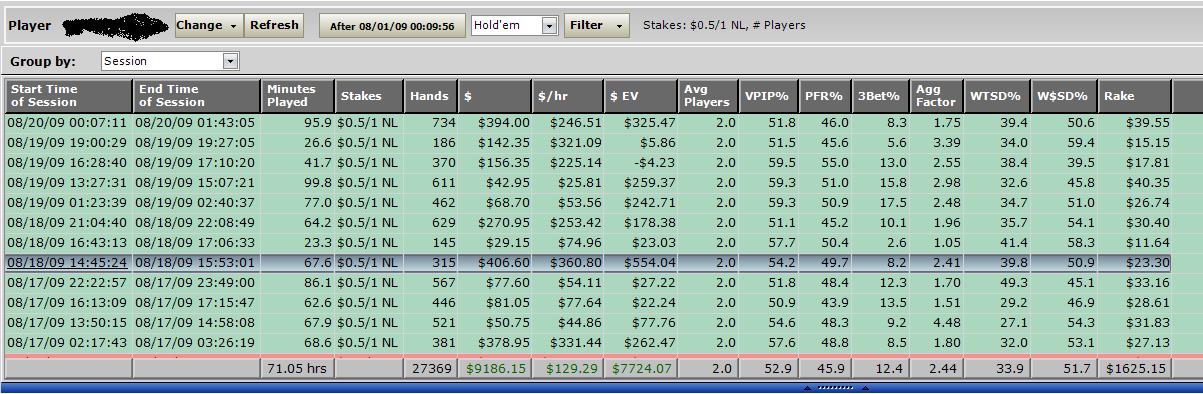Screen dimensions: 1203x394
Task: Click the splitter grip below the totals row
Action: [835, 387]
